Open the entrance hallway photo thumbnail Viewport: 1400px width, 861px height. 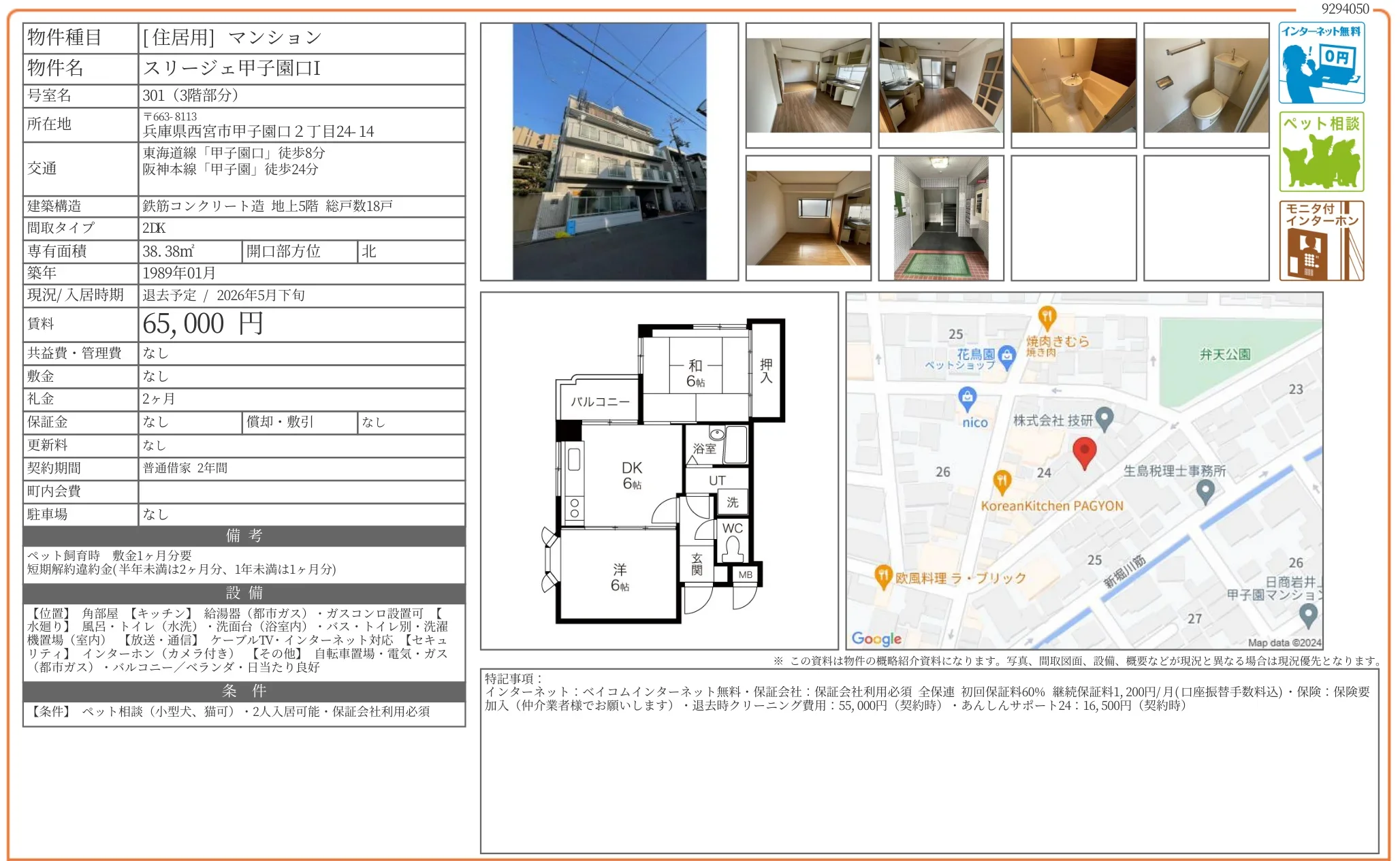[940, 218]
